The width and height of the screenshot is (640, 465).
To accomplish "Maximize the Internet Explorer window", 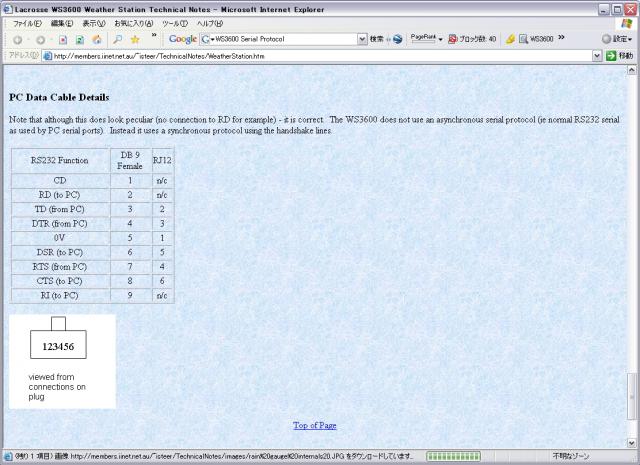I will [618, 9].
